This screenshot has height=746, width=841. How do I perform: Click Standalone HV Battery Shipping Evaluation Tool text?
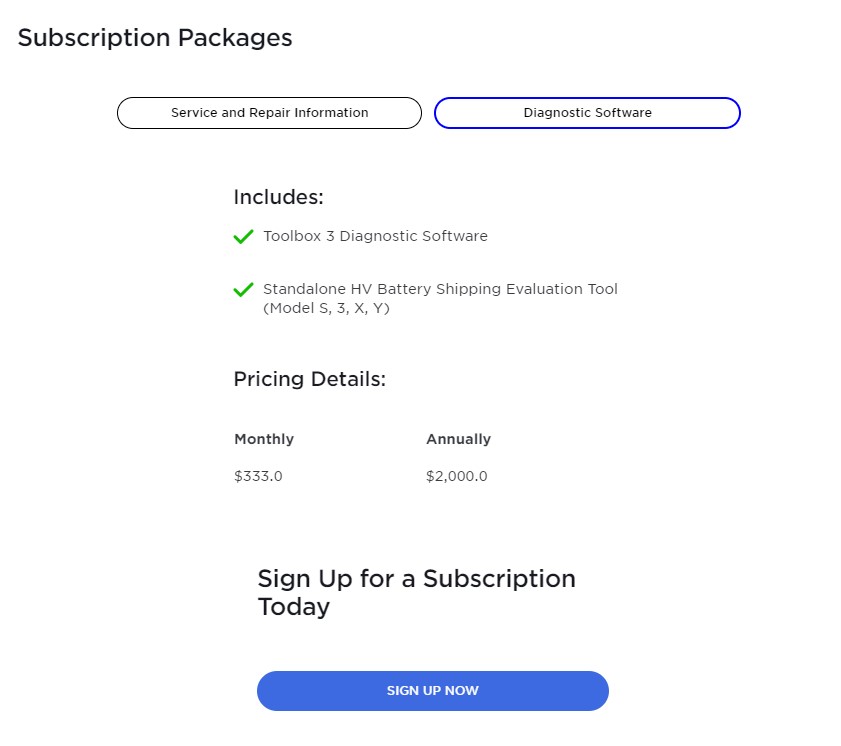tap(440, 289)
